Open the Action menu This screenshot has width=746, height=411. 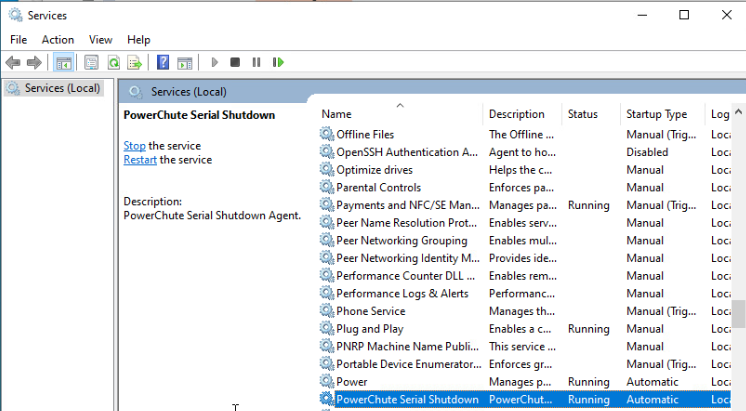click(x=58, y=39)
